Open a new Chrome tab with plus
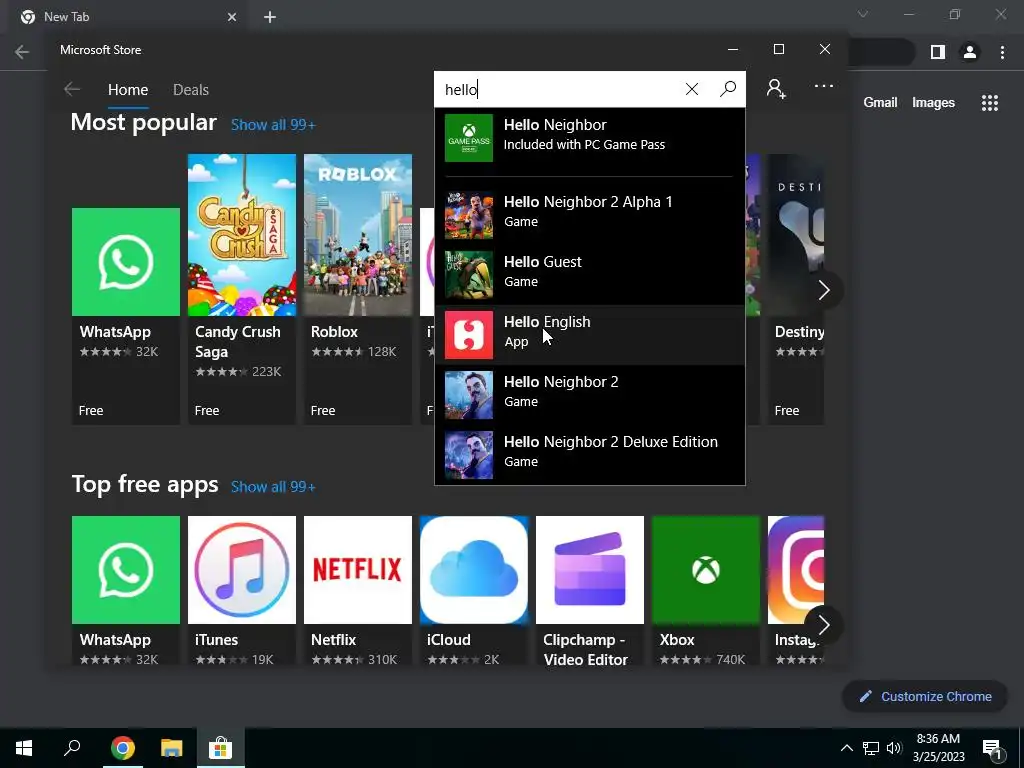Screen dimensions: 1024x768 270,17
